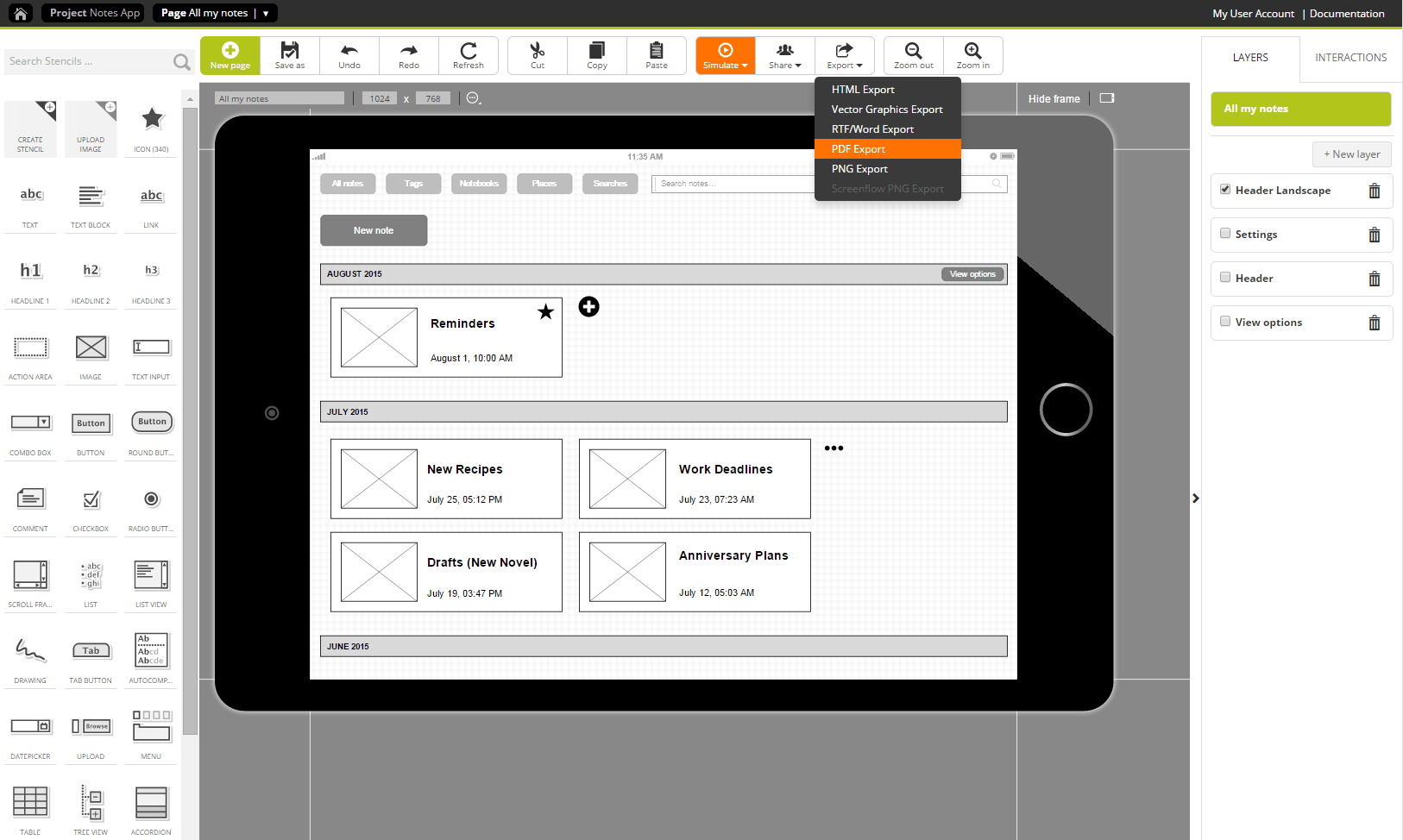Toggle visibility of the Header layer

pos(1225,278)
